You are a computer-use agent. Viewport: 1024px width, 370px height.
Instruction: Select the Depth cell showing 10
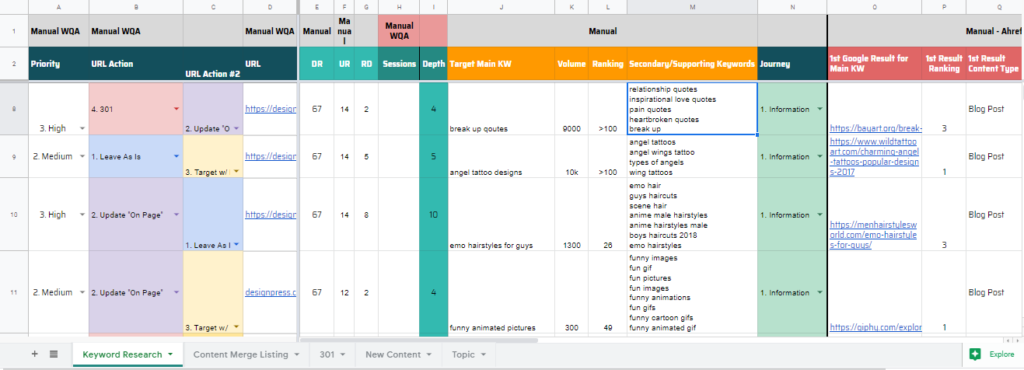[434, 215]
